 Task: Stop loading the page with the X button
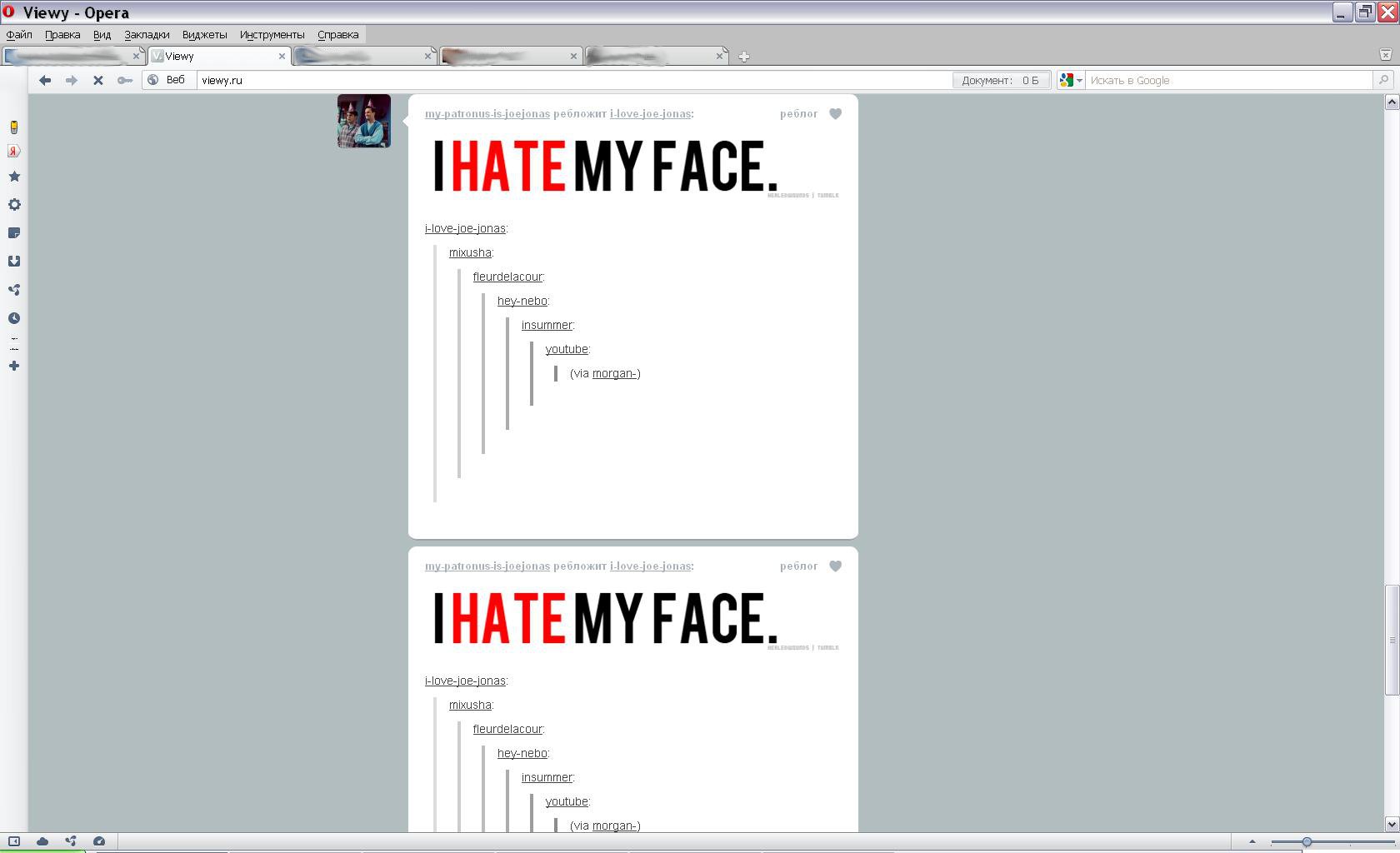point(98,80)
